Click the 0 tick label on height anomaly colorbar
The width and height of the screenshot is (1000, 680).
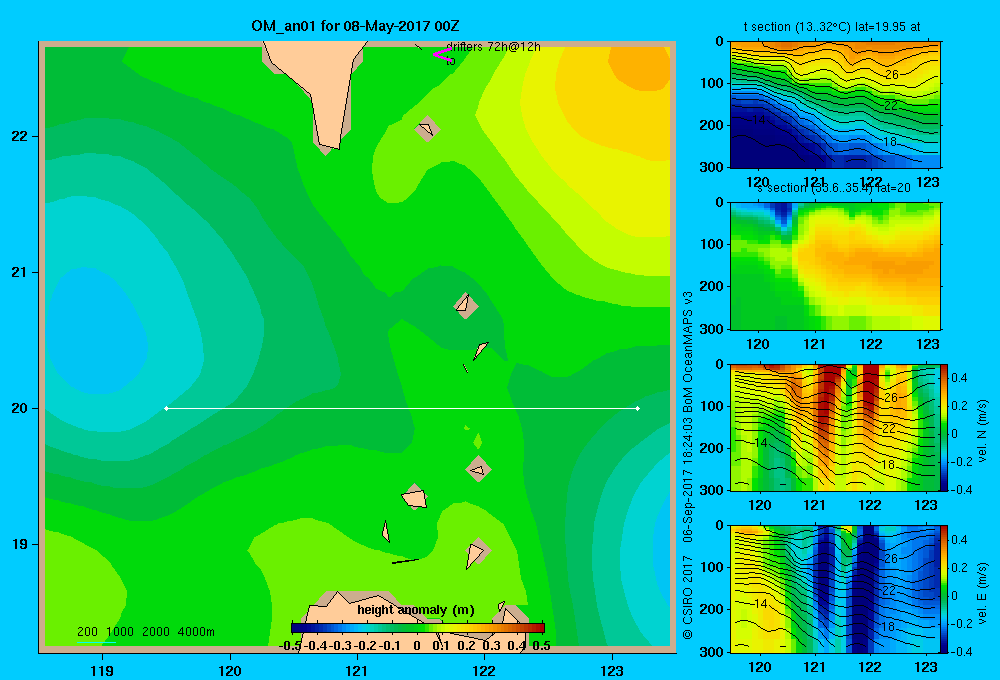coord(417,646)
